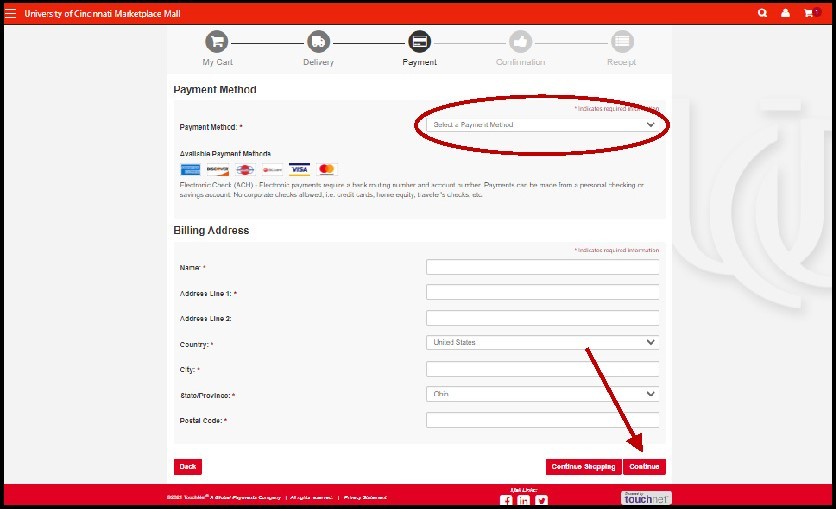
Task: Click the Continue Shopping button
Action: [x=582, y=467]
